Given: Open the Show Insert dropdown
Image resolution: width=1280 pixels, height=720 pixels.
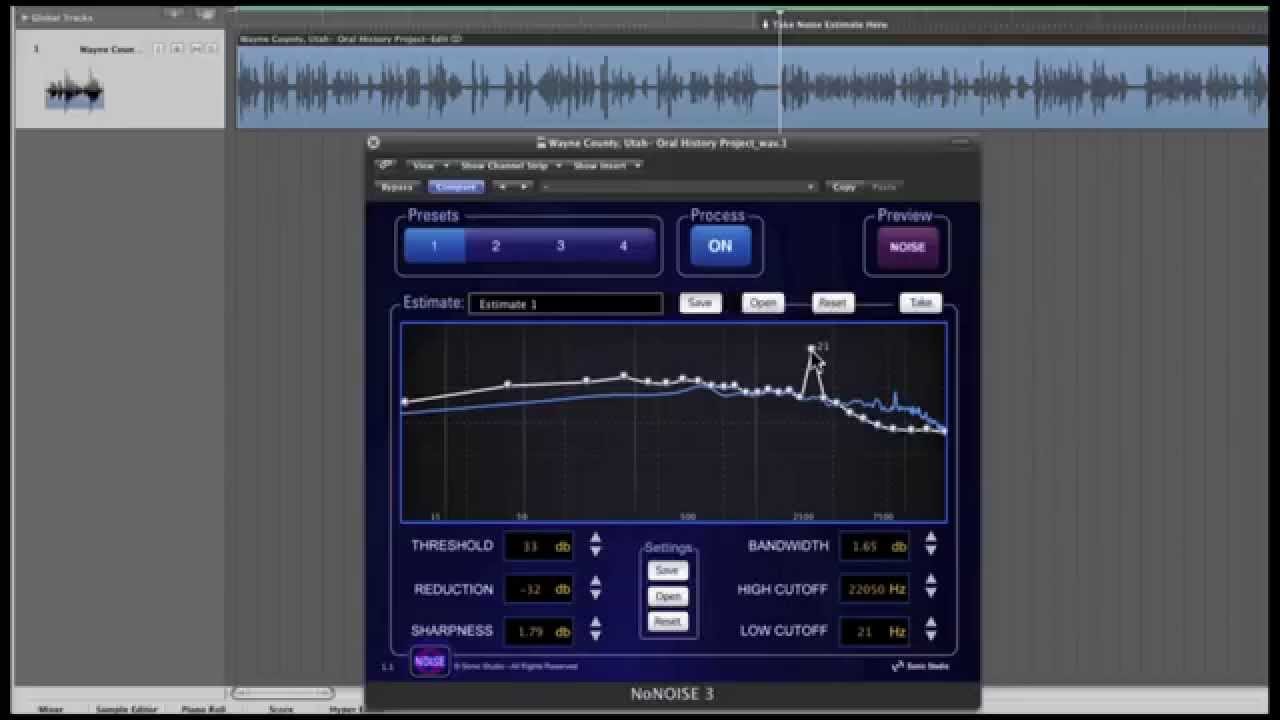Looking at the screenshot, I should (x=606, y=165).
